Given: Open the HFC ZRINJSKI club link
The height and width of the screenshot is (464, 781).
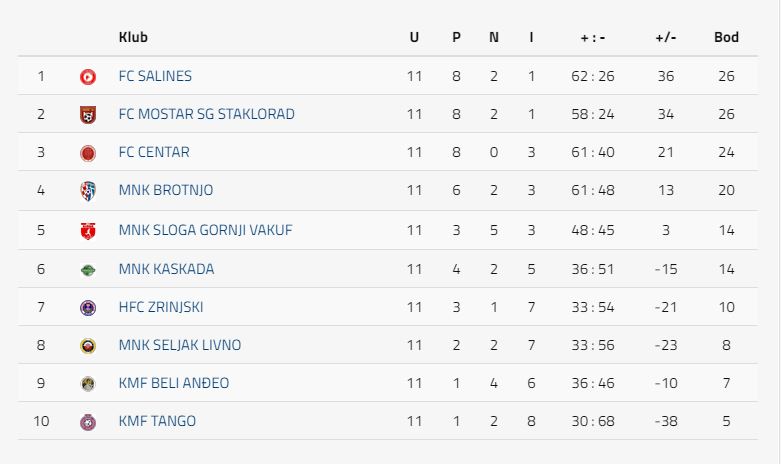Looking at the screenshot, I should tap(161, 307).
